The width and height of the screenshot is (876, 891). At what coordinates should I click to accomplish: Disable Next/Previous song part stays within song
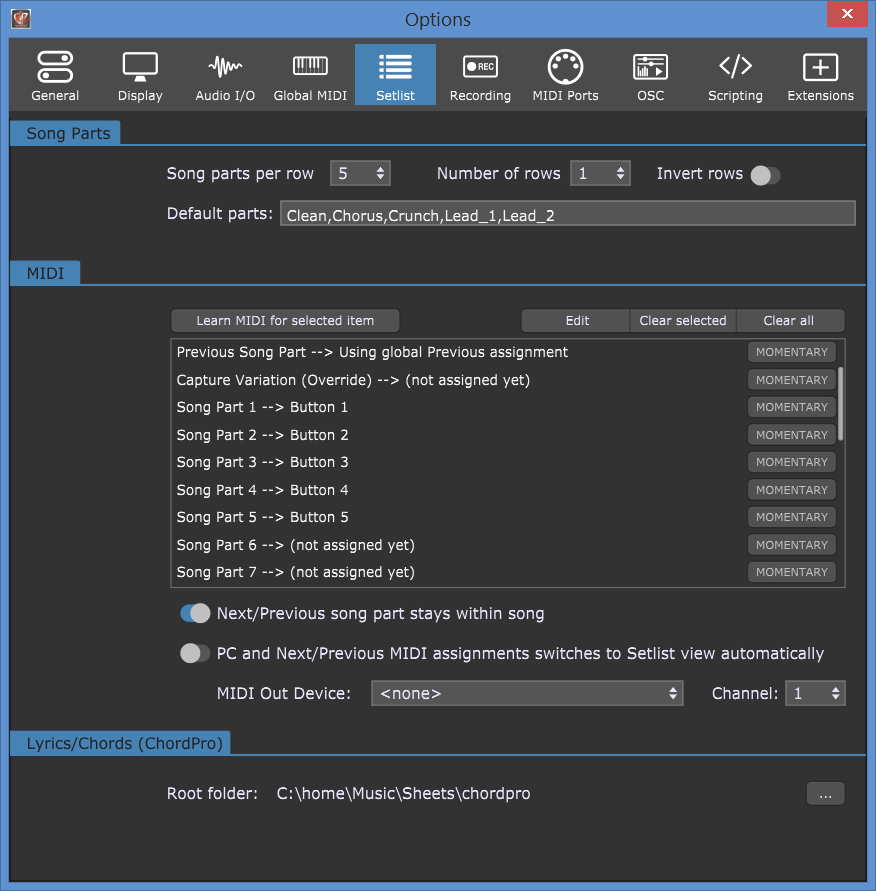click(195, 612)
